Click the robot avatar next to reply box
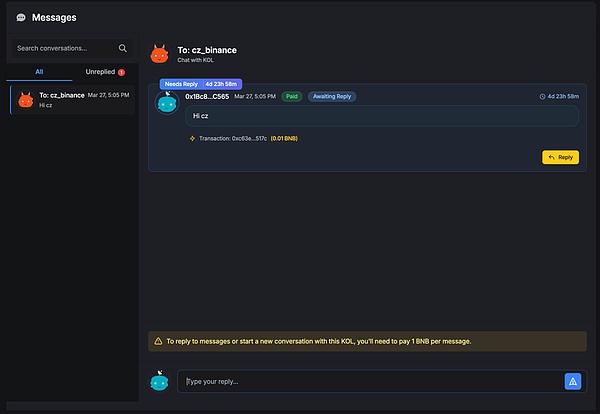This screenshot has height=414, width=600. click(x=158, y=382)
